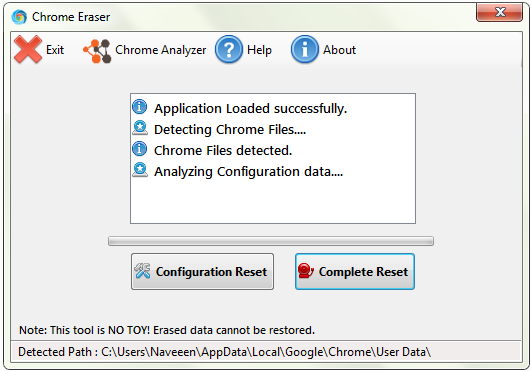Click info icon beside Chrome Files detected

click(140, 149)
